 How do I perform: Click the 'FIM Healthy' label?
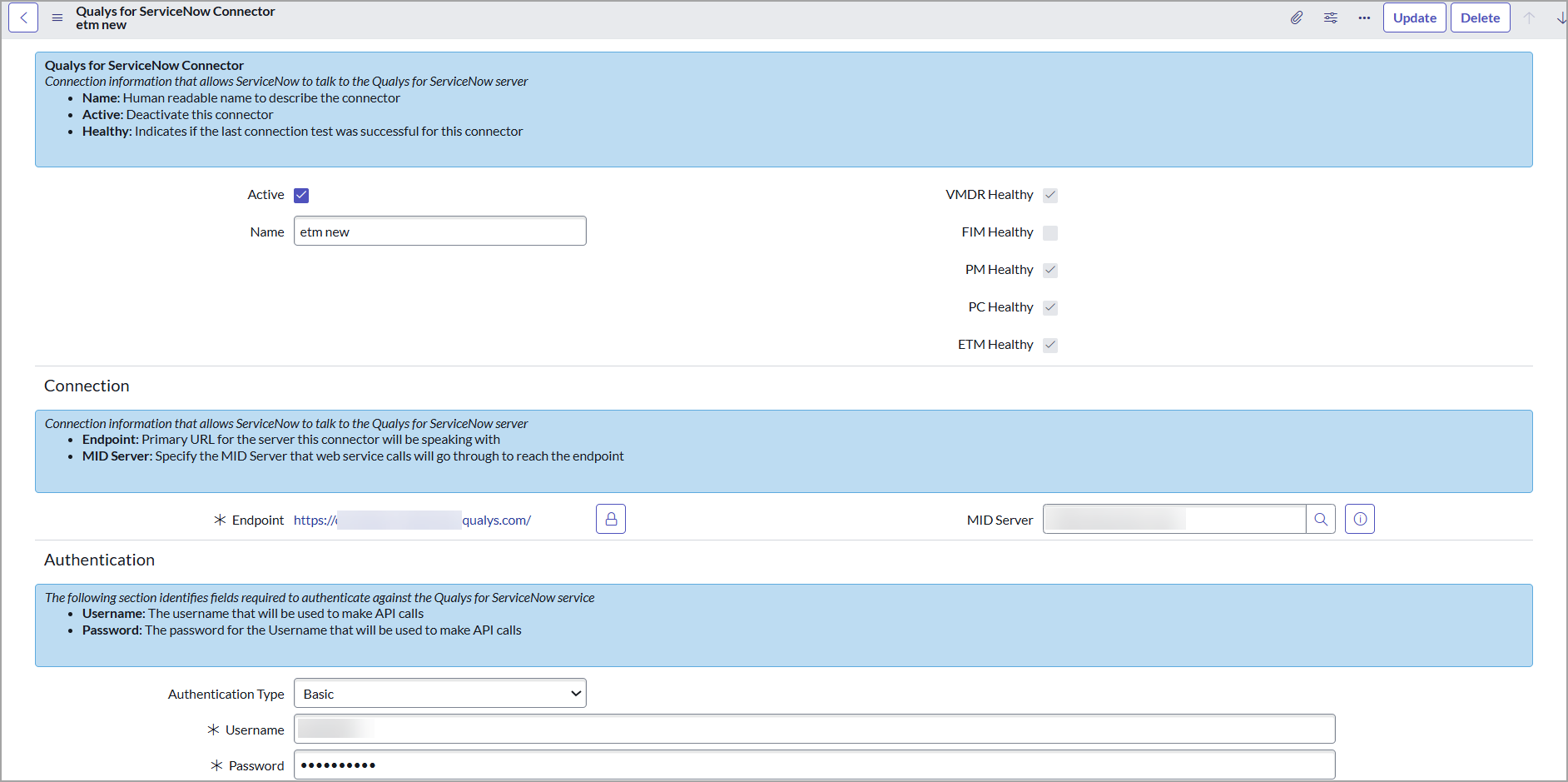point(997,232)
